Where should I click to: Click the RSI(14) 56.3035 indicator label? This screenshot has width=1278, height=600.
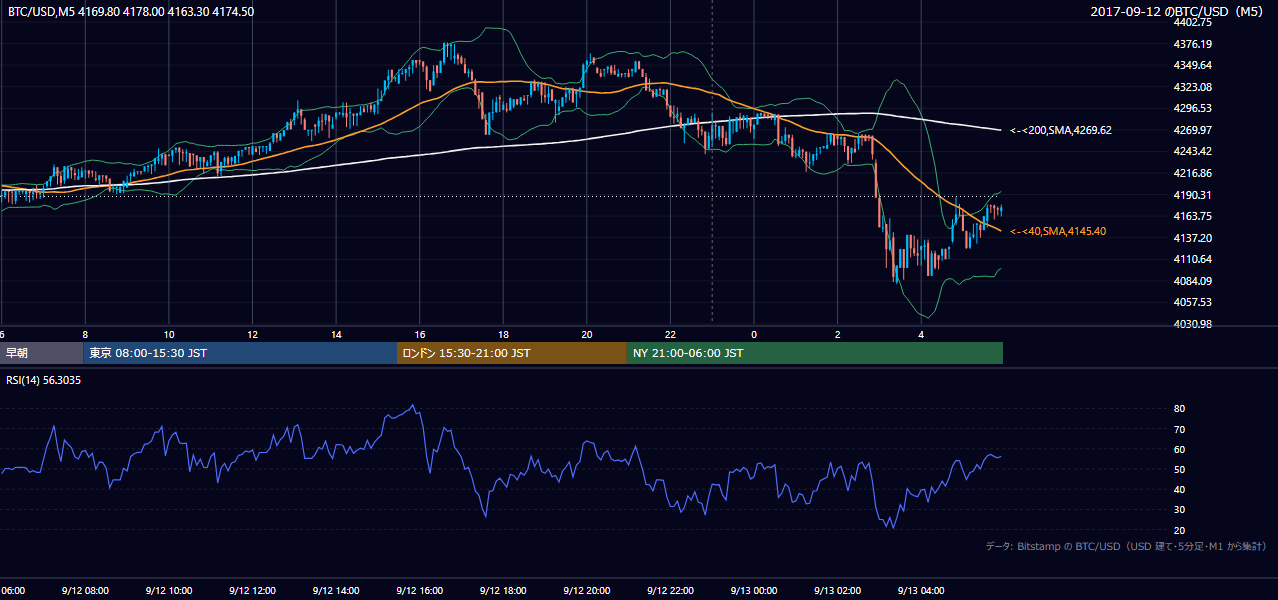pos(43,380)
